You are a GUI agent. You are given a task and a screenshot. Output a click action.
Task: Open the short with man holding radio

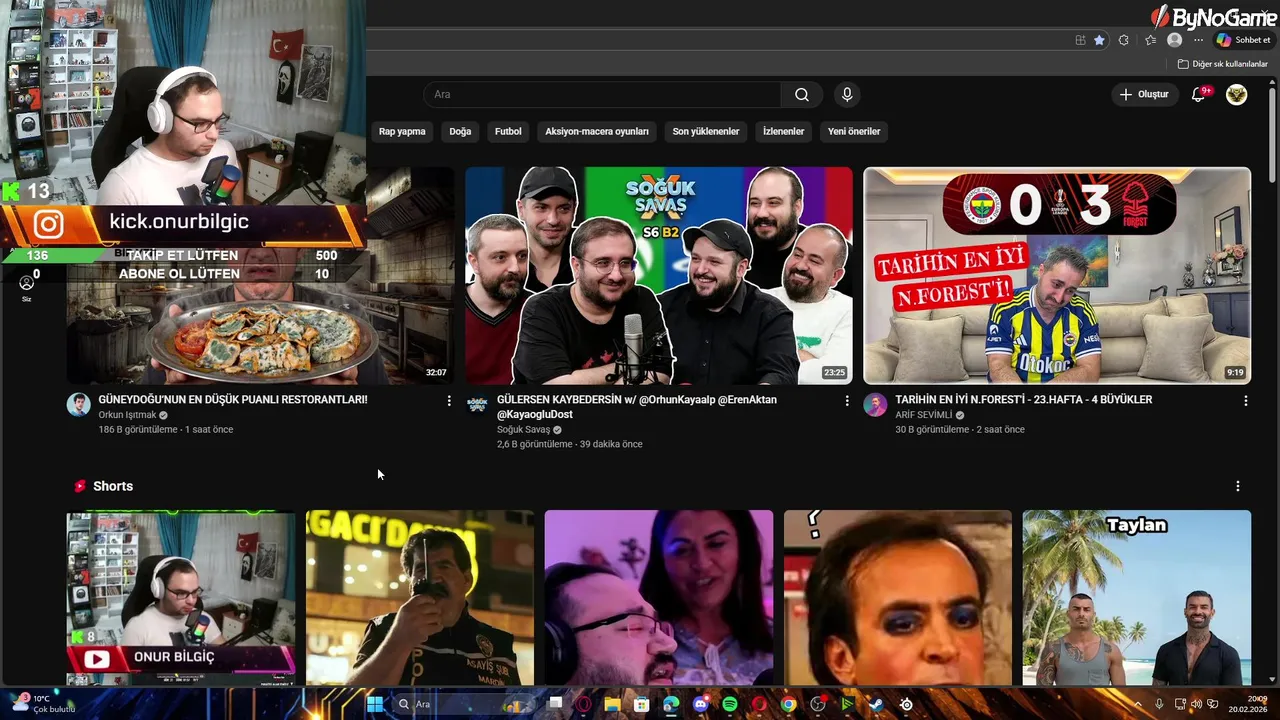click(420, 598)
